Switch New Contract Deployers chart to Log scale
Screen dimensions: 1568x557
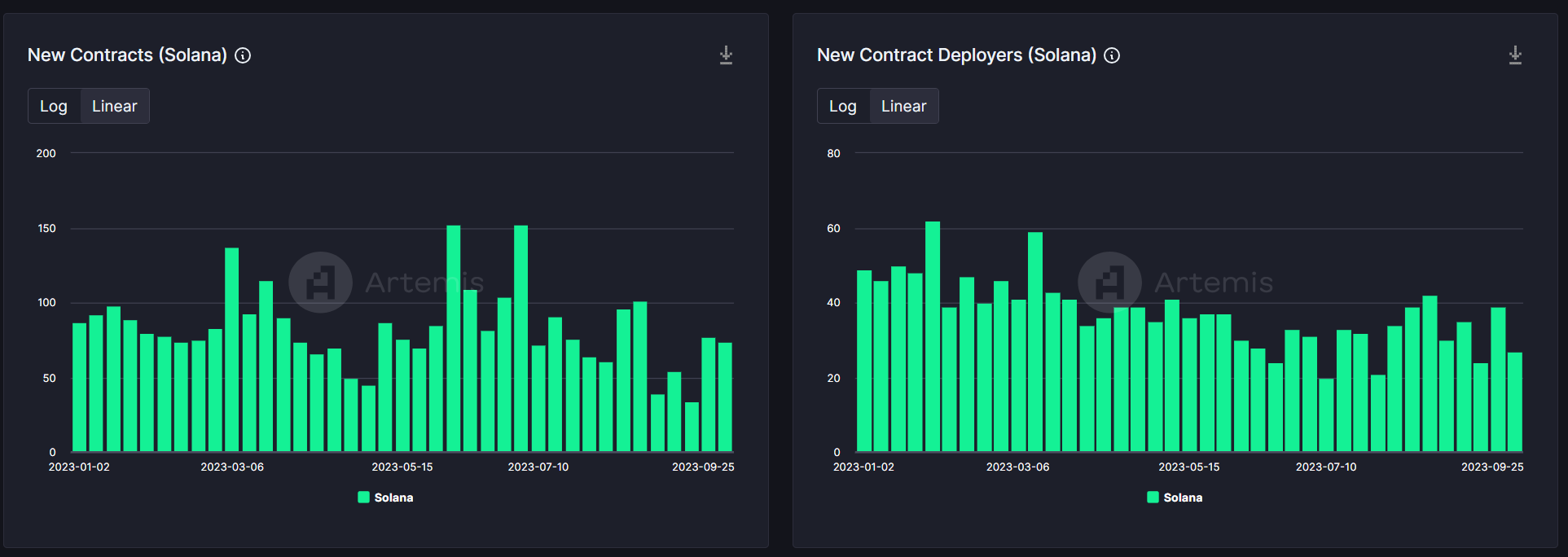tap(843, 106)
